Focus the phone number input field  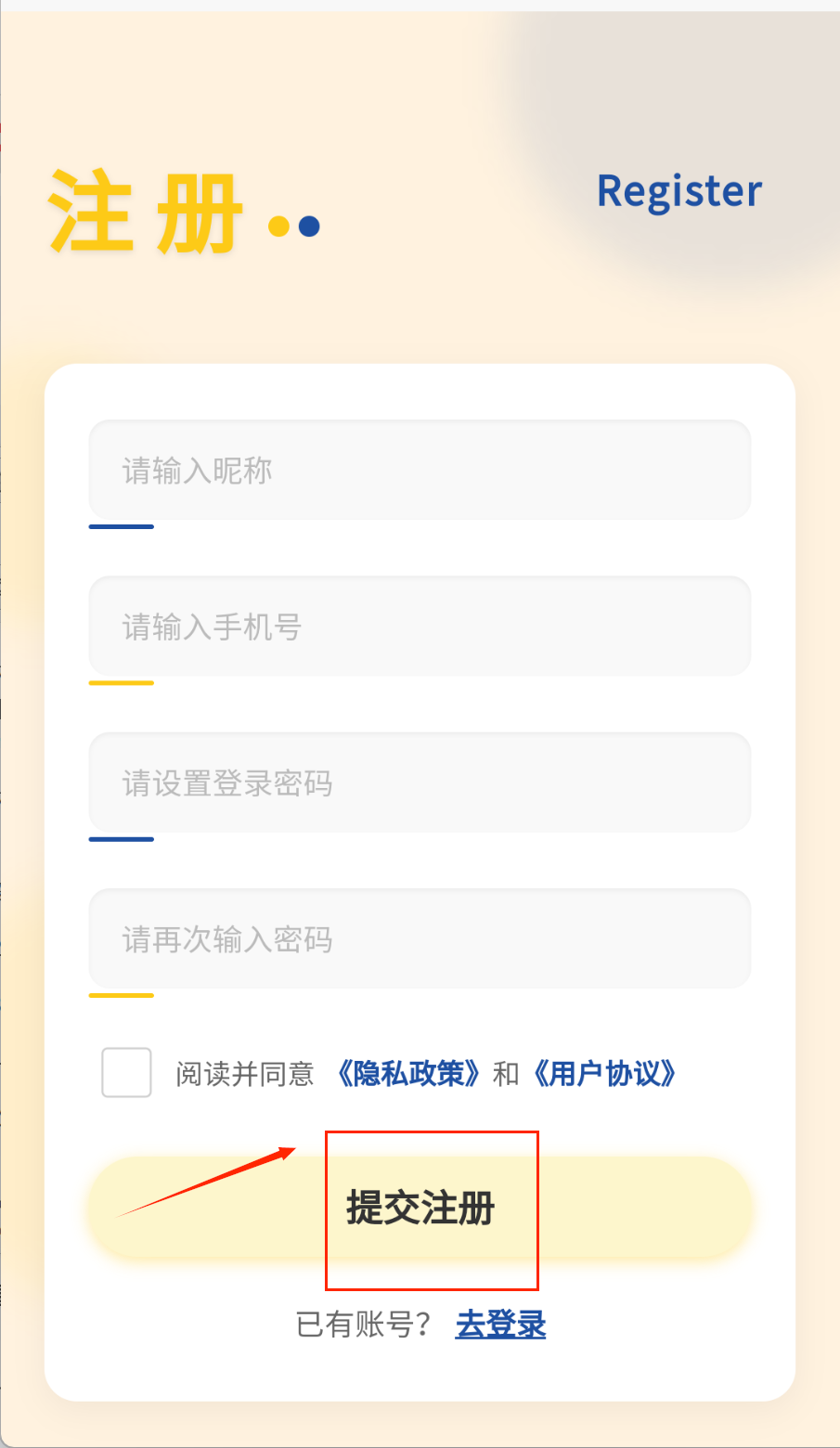coord(420,627)
